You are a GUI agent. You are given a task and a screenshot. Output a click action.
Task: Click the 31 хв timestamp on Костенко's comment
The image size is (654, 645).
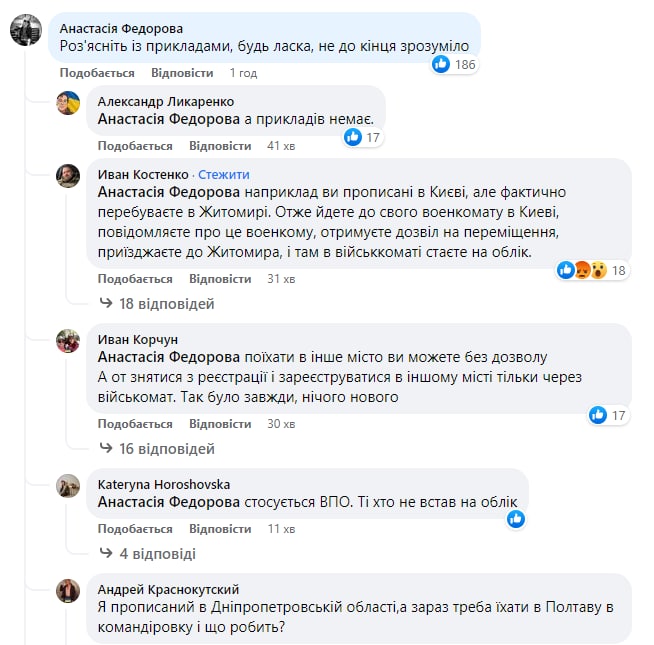(x=281, y=278)
